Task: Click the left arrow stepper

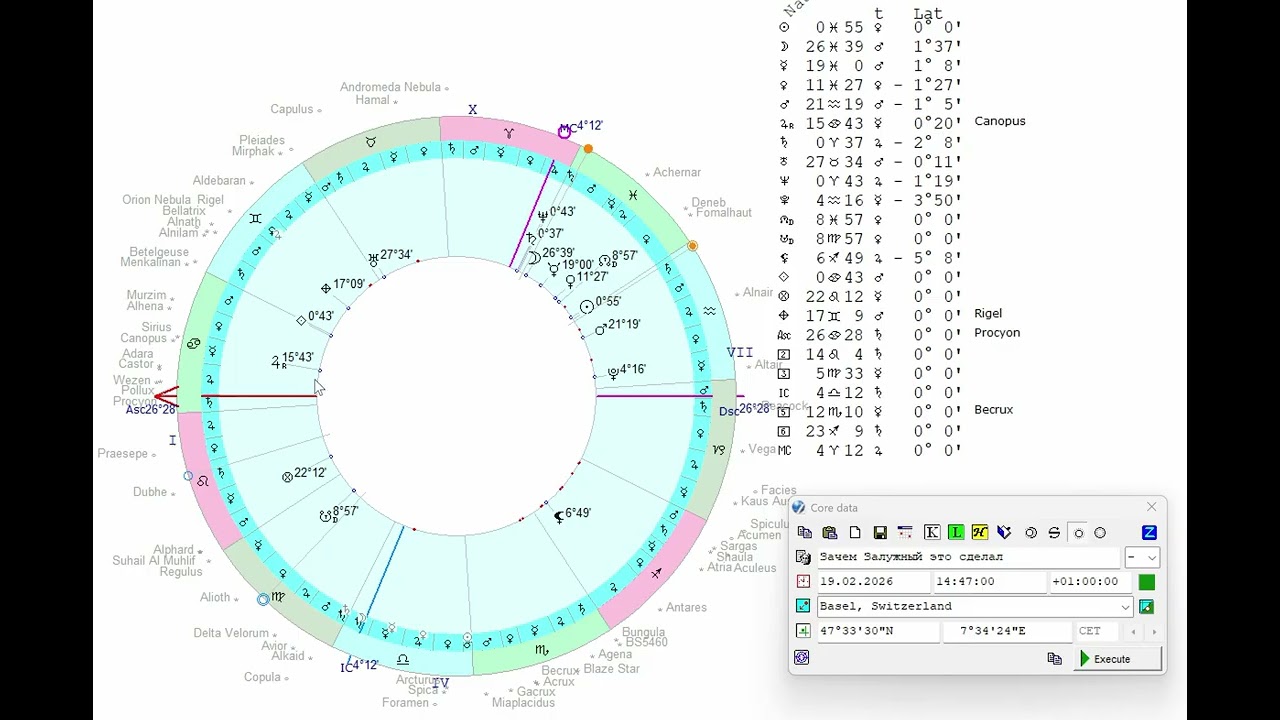Action: coord(1133,631)
